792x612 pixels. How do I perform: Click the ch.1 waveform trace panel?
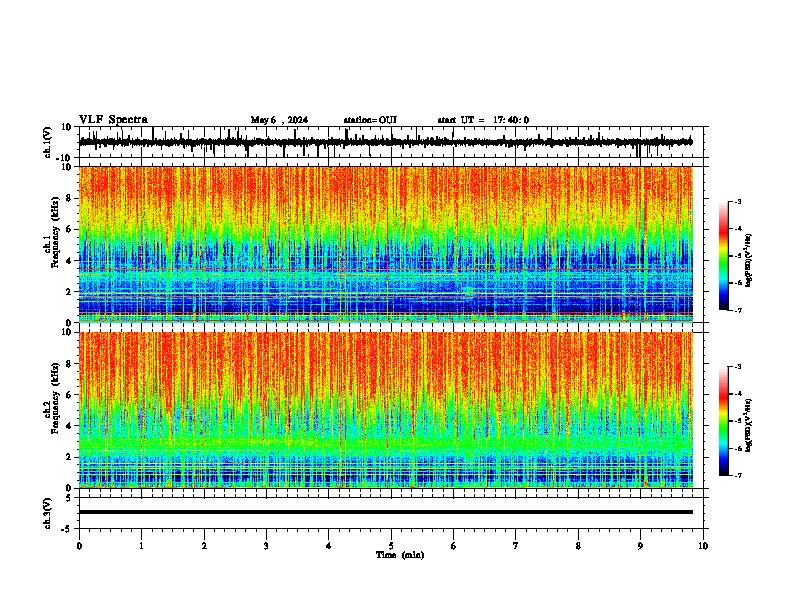(x=391, y=142)
